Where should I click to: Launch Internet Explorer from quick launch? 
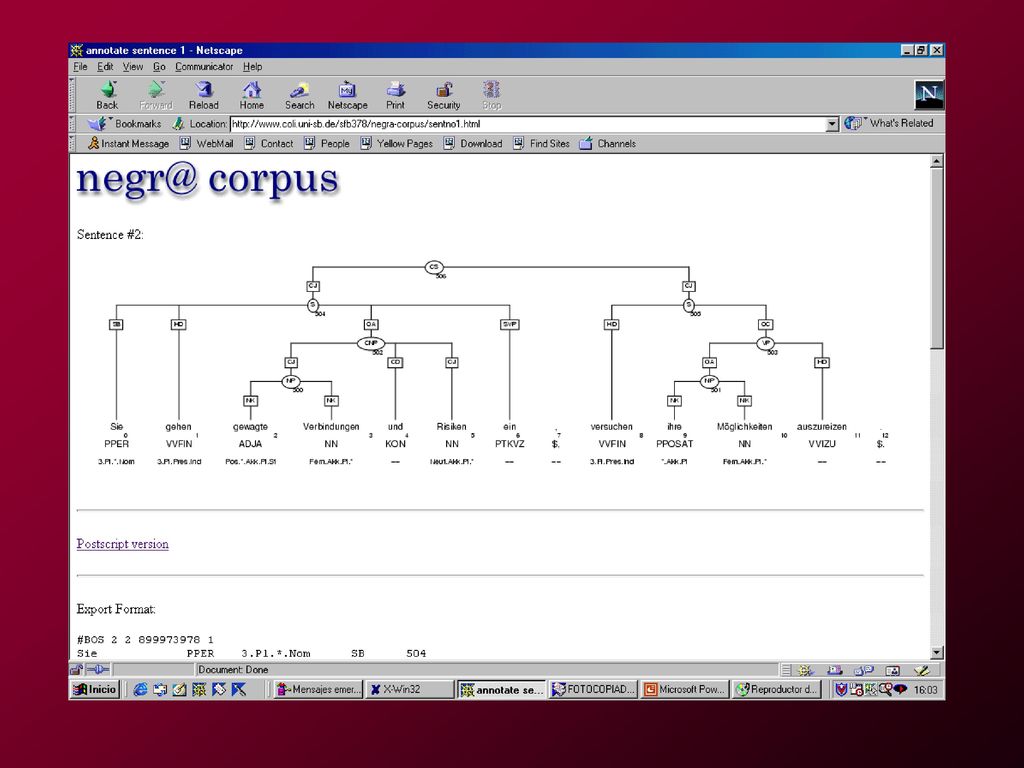pyautogui.click(x=140, y=689)
